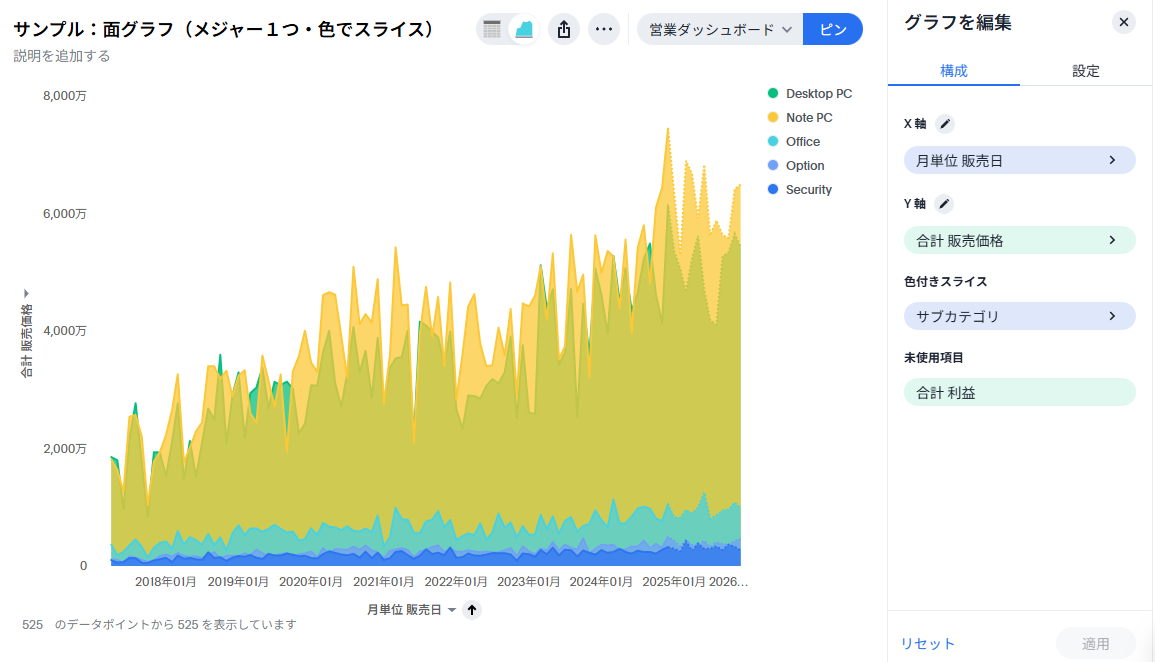Switch to table view icon

coord(492,29)
